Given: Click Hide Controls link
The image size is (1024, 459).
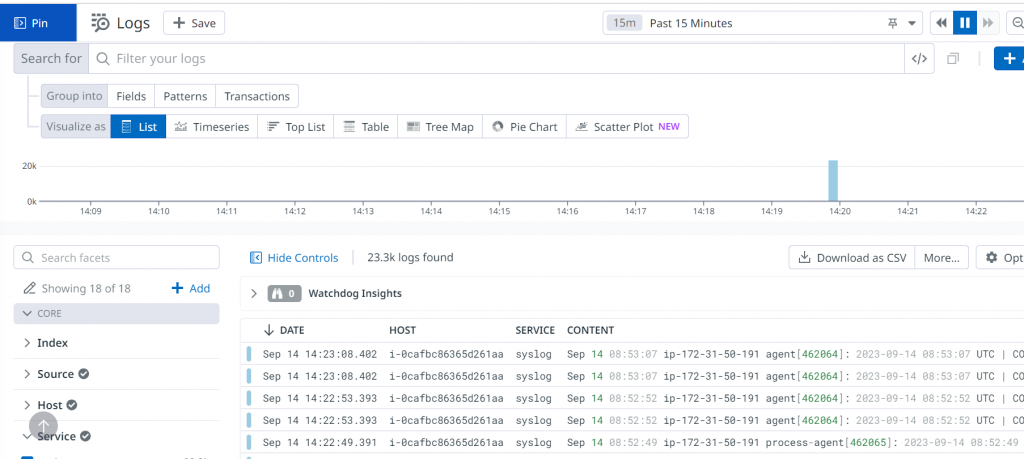Looking at the screenshot, I should point(294,257).
